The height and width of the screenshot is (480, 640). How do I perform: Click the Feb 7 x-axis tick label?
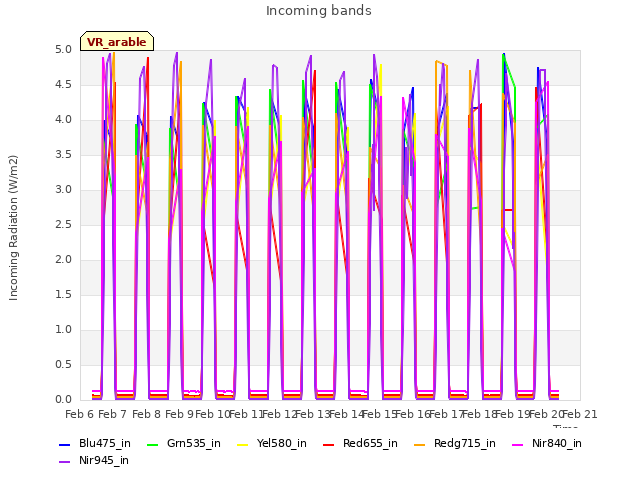click(113, 414)
